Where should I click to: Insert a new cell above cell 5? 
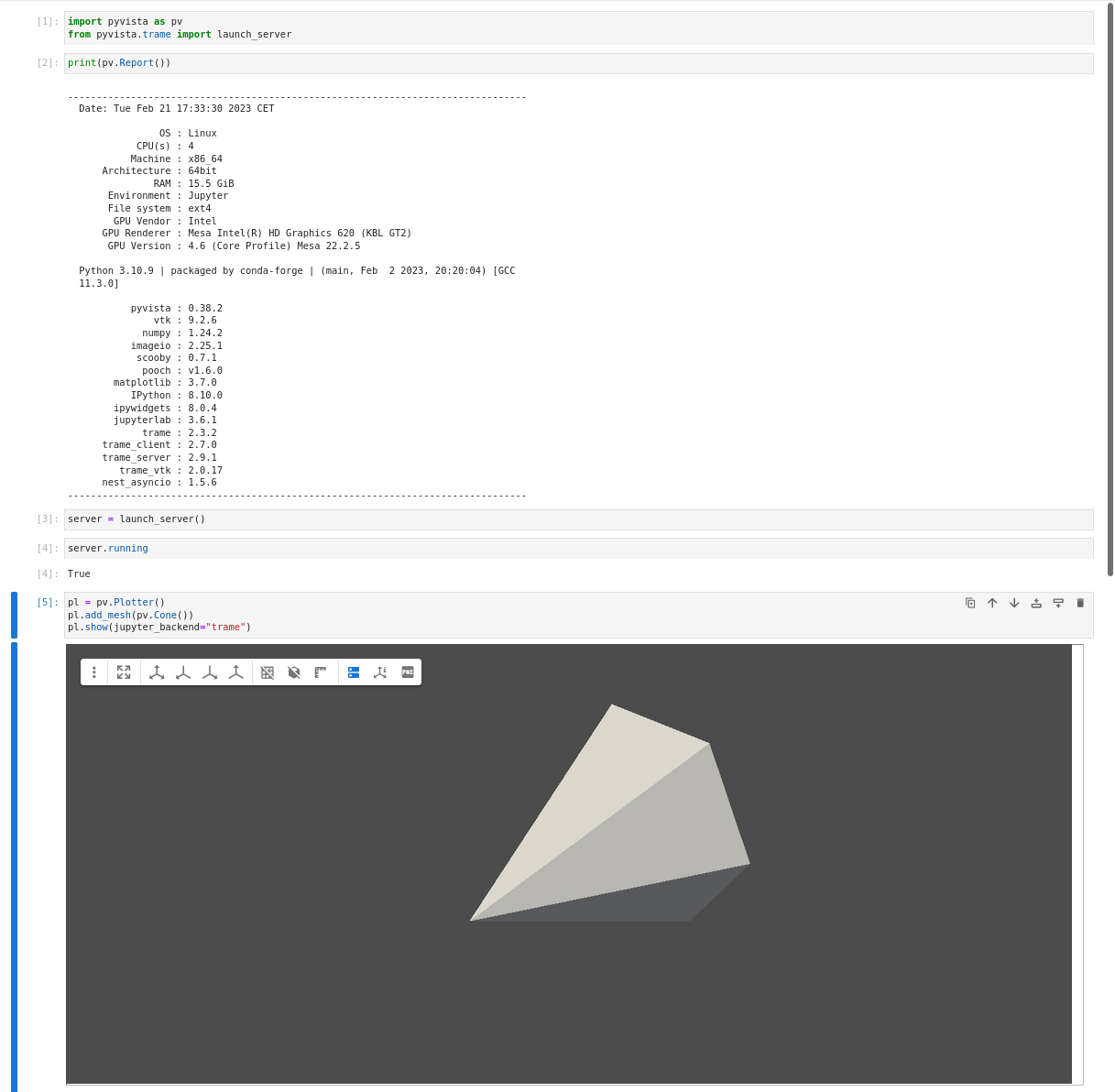(1036, 603)
